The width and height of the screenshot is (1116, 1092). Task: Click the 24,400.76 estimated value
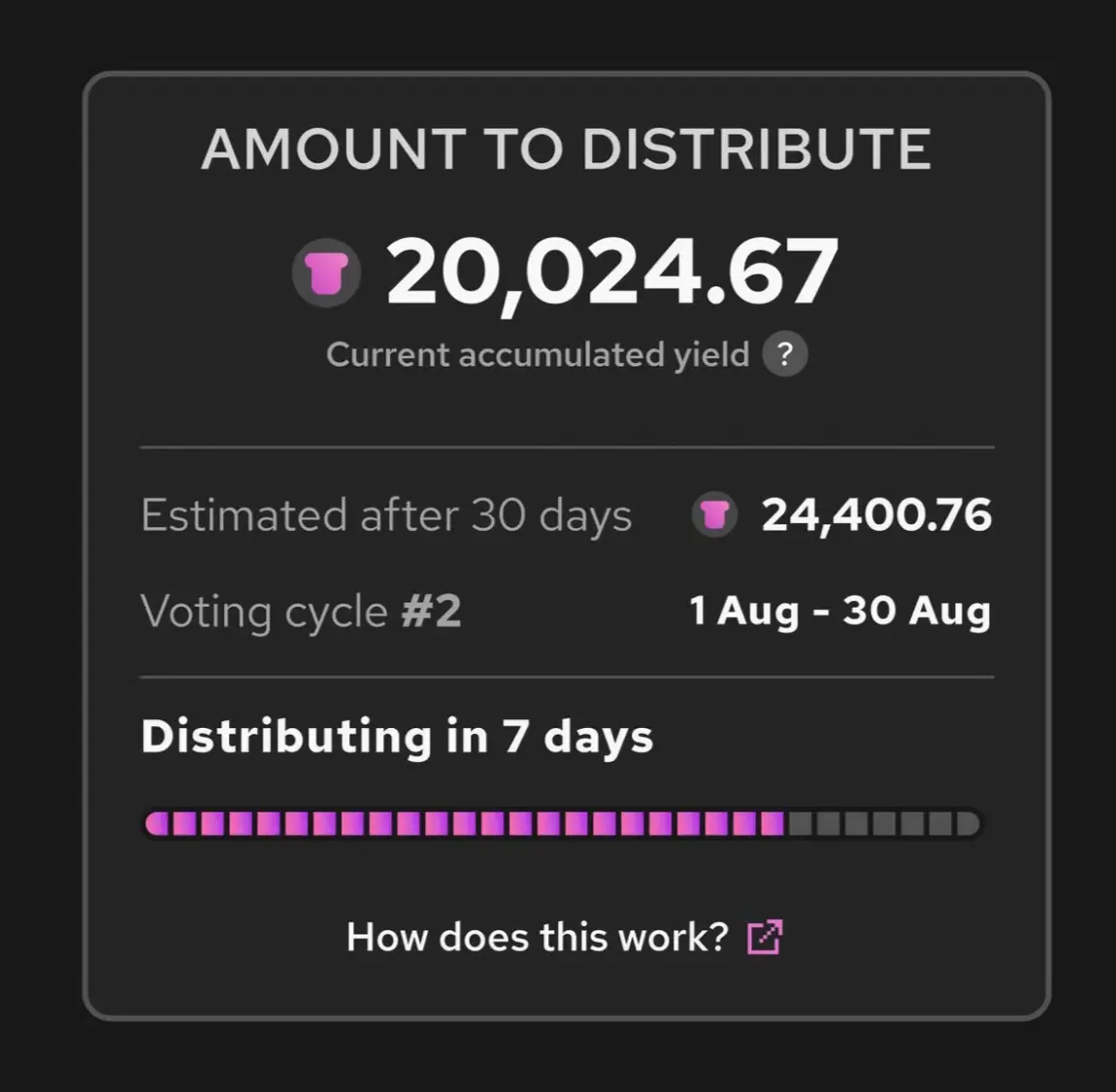tap(876, 515)
